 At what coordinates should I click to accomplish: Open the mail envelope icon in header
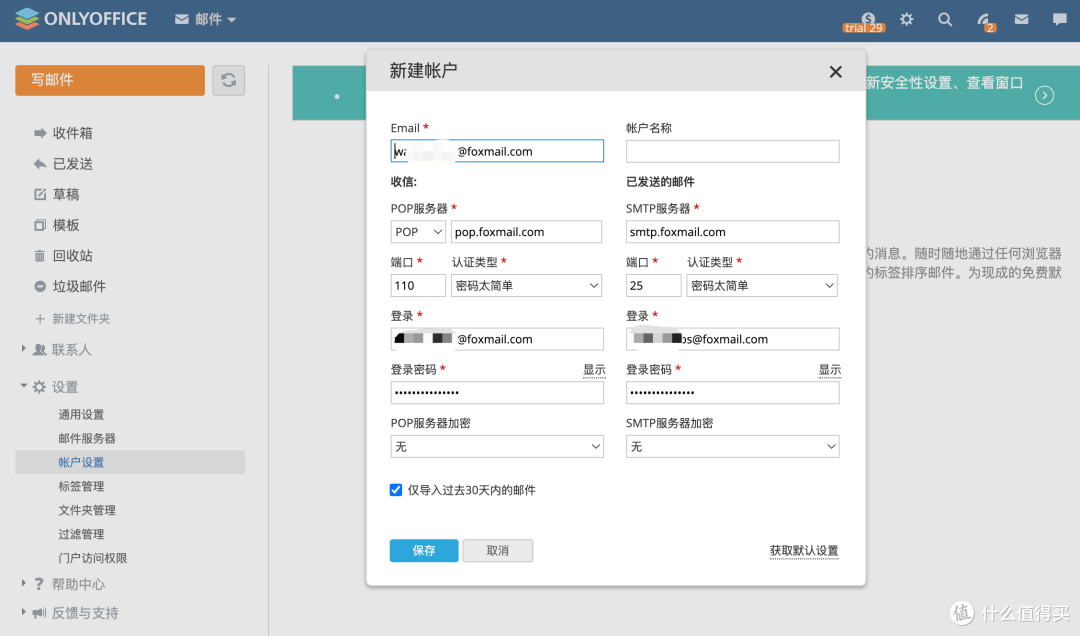coord(1021,19)
